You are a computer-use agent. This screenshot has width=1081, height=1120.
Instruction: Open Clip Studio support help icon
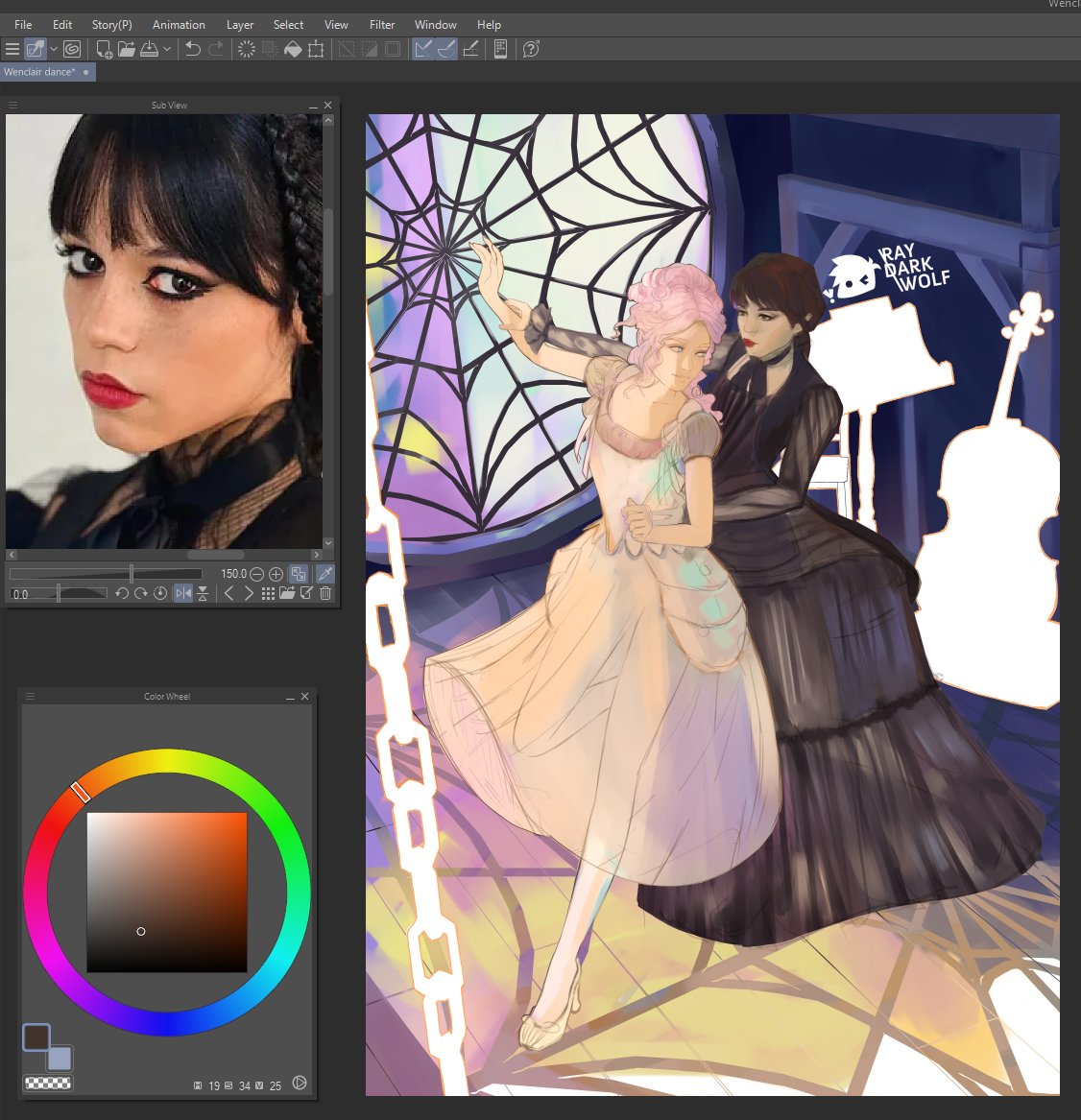click(531, 49)
